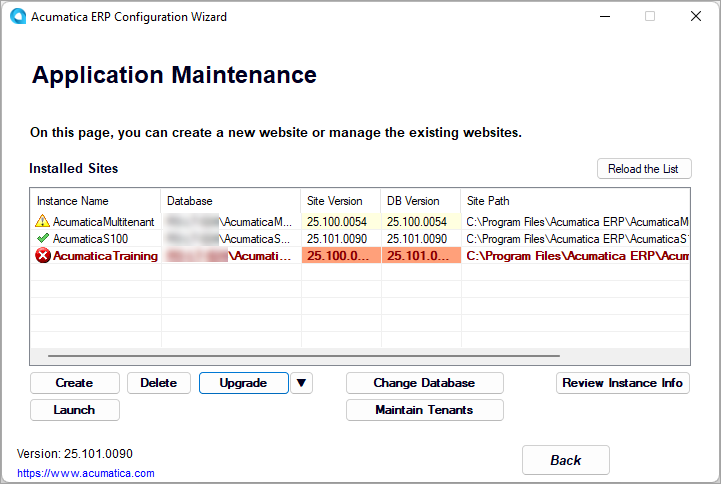Sort by DB Version column header

[421, 201]
